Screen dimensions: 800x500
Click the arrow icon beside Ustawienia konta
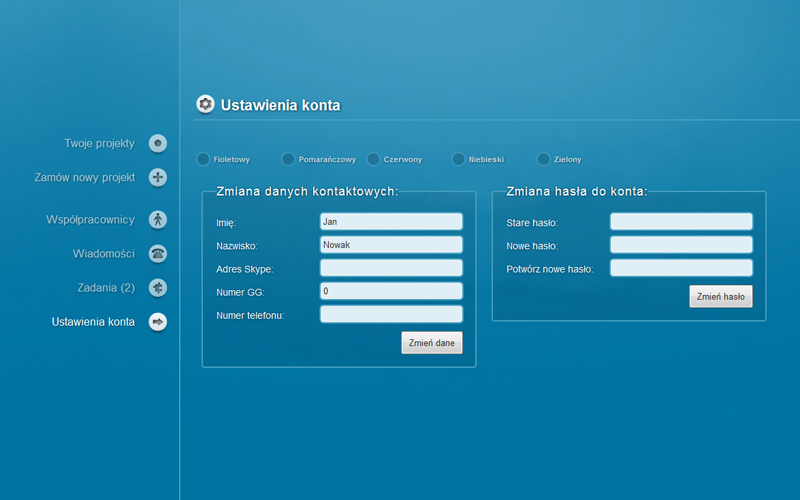point(158,322)
